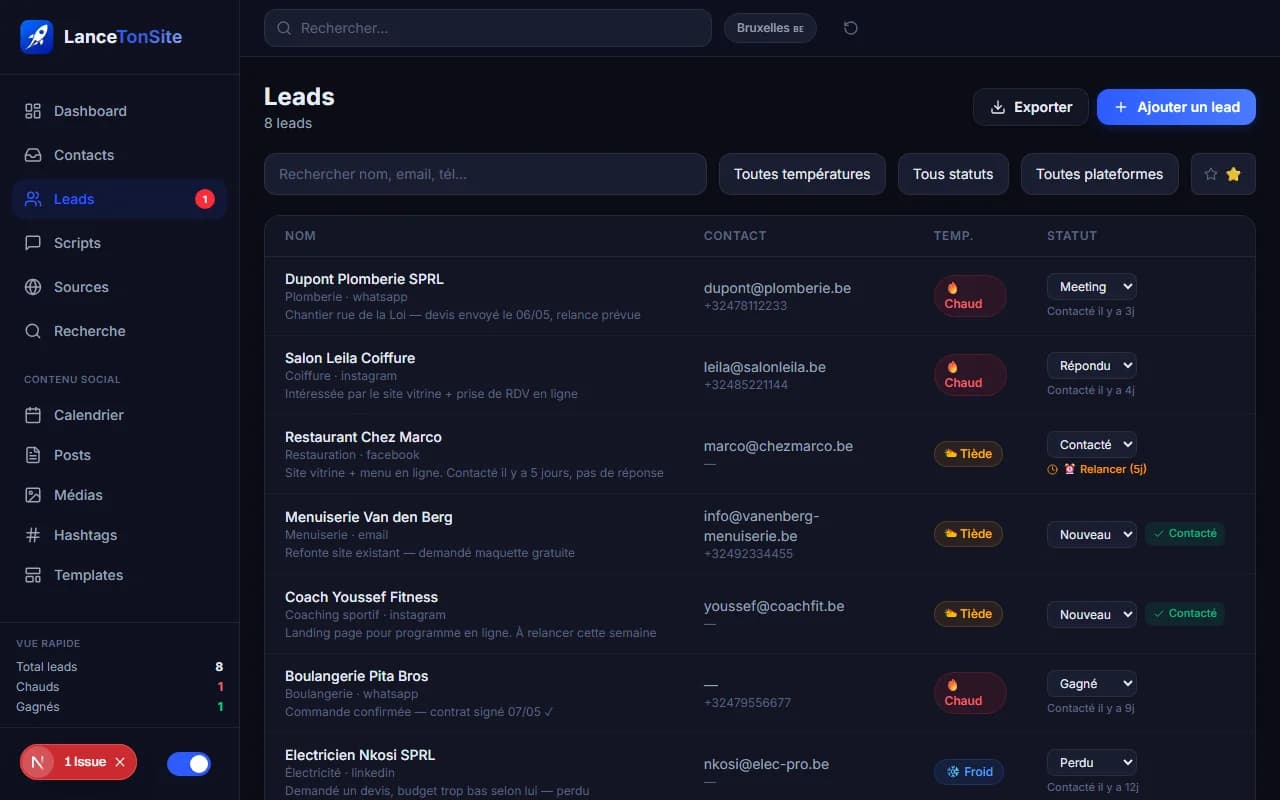Click the Dupont Plomberie SPRL lead name

[364, 279]
